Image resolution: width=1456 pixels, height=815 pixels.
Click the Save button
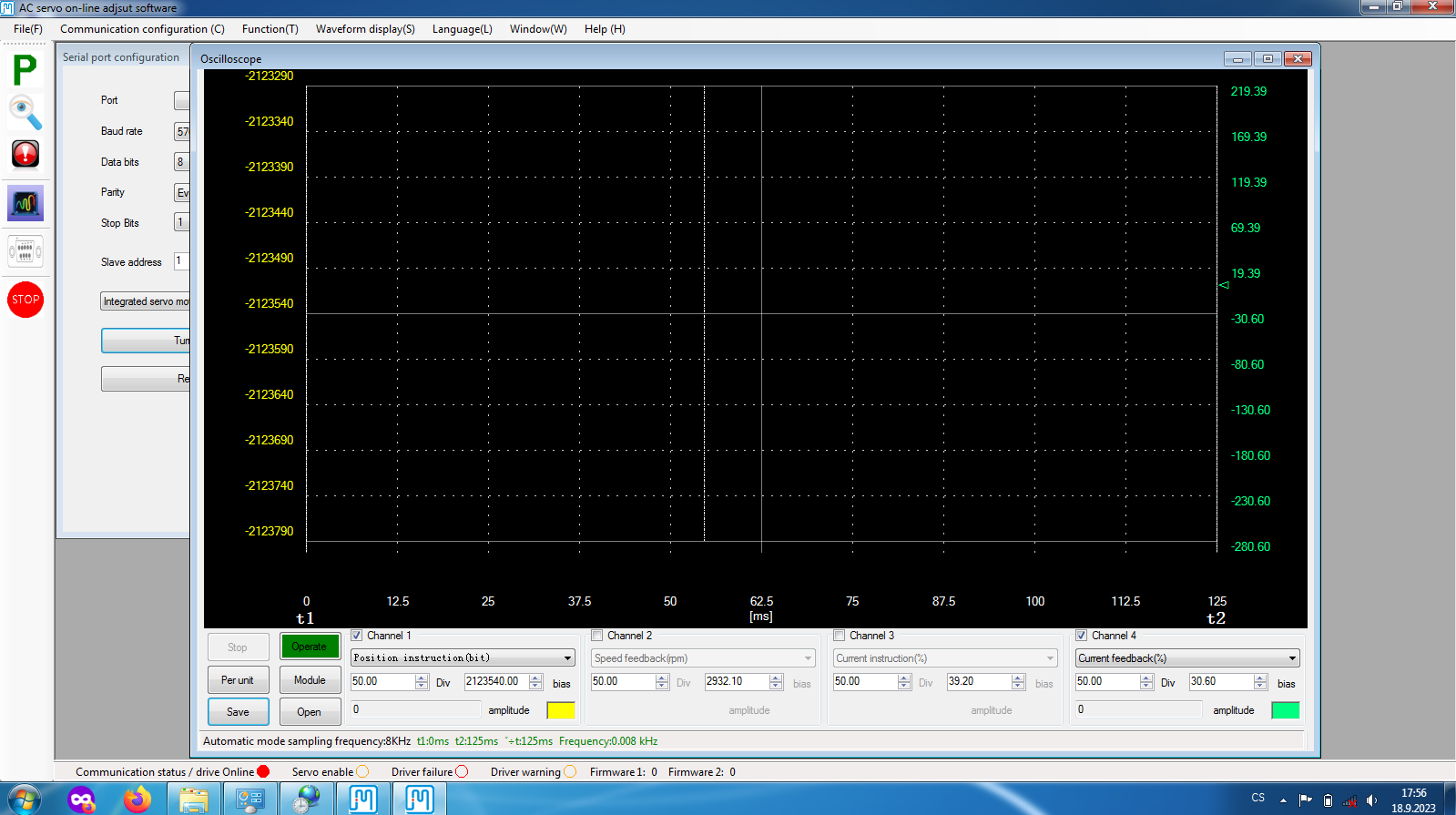click(x=238, y=712)
